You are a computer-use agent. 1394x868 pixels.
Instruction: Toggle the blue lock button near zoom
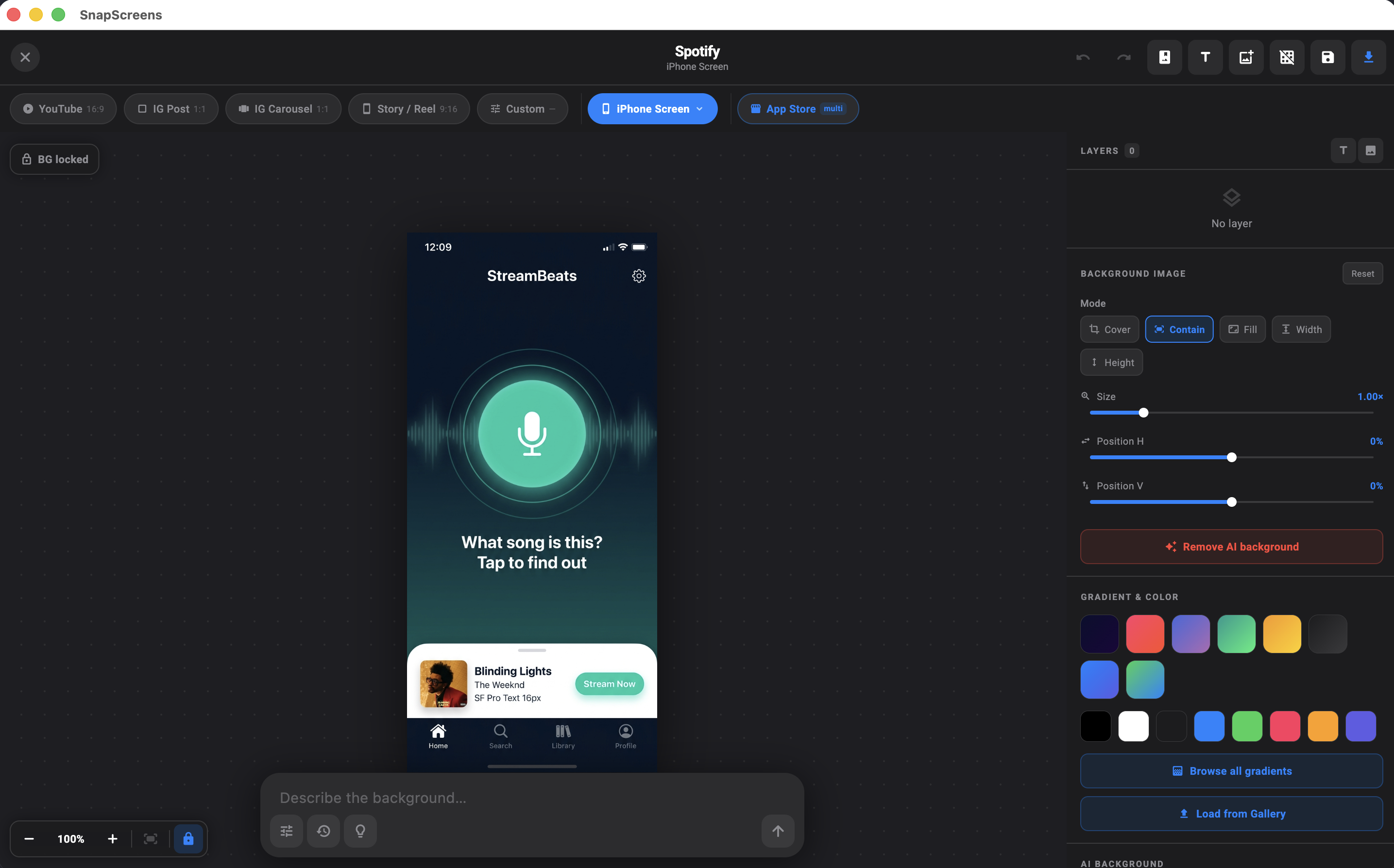pos(188,839)
